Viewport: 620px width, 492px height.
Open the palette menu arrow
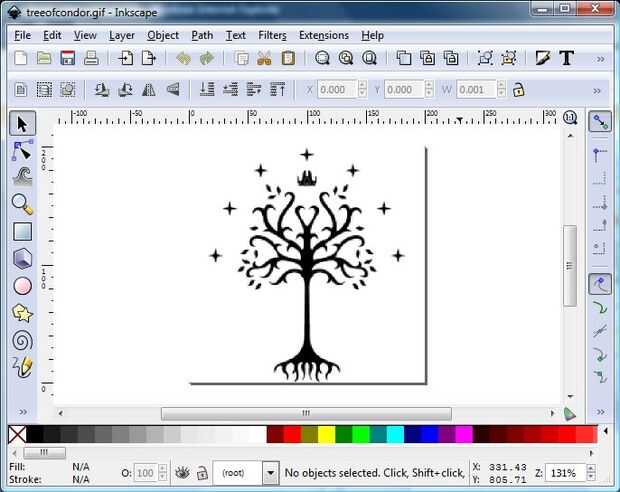click(x=606, y=431)
